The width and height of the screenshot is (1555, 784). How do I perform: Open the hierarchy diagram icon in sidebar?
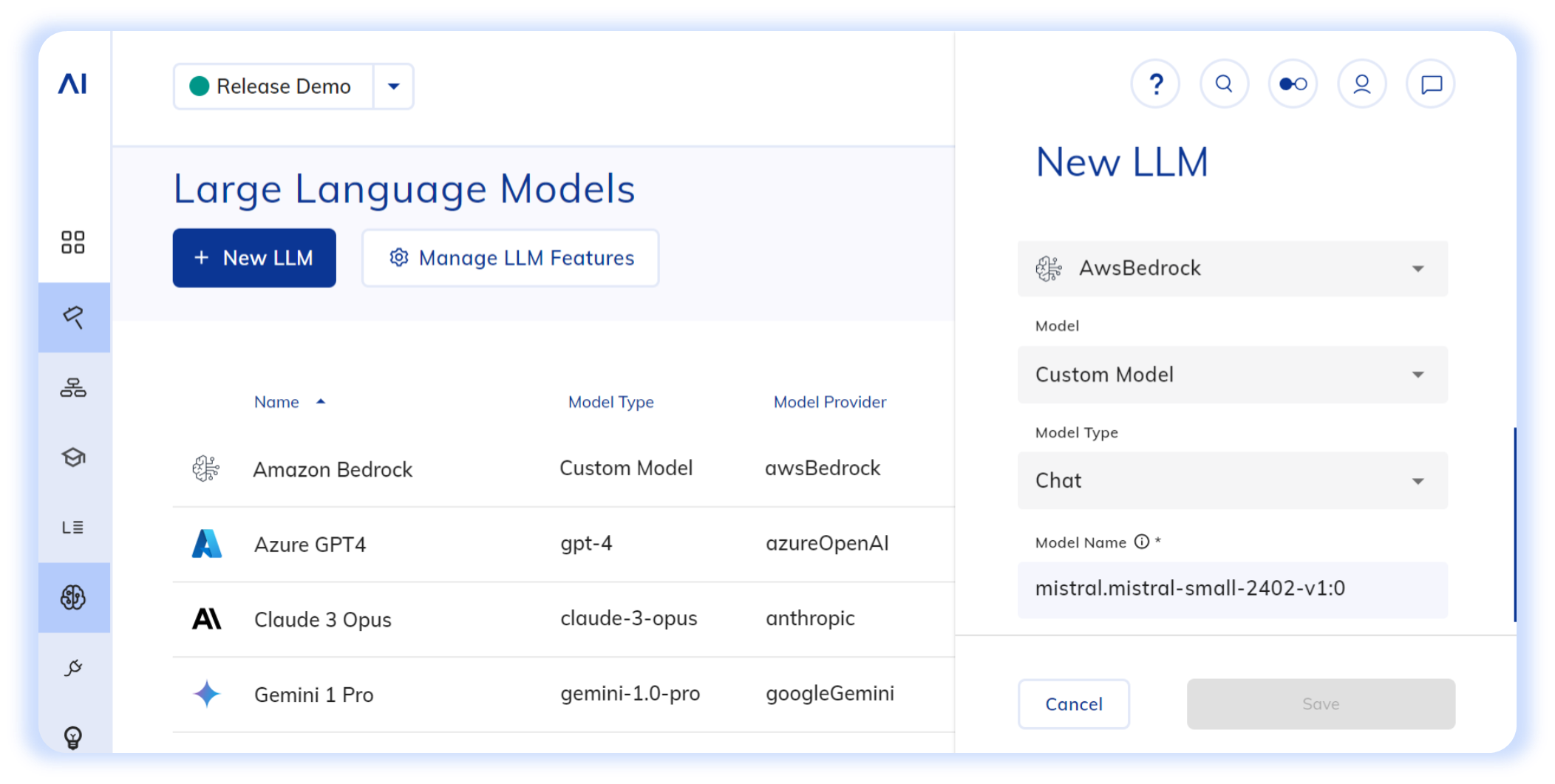point(73,387)
